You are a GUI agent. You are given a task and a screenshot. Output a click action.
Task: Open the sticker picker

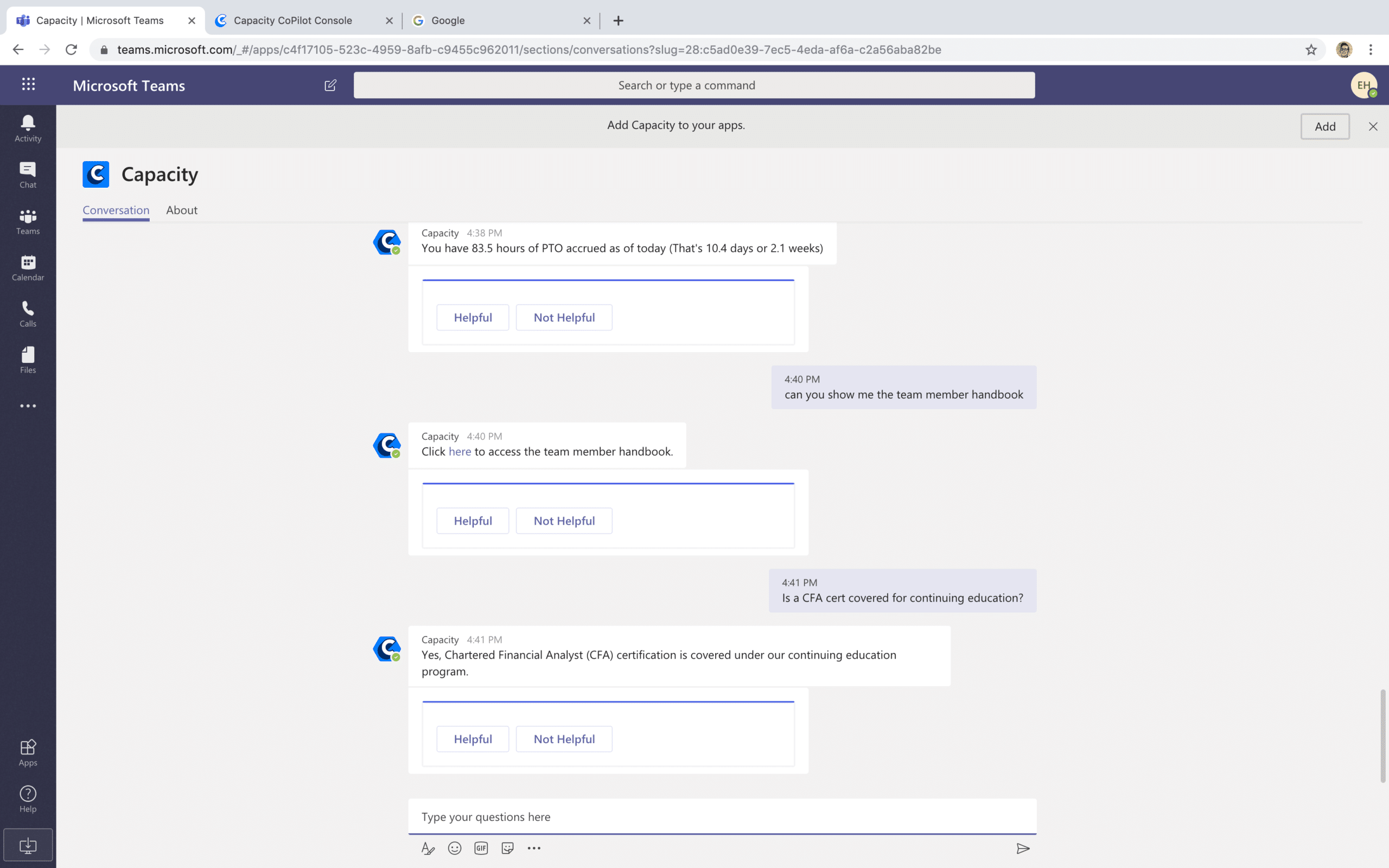507,848
